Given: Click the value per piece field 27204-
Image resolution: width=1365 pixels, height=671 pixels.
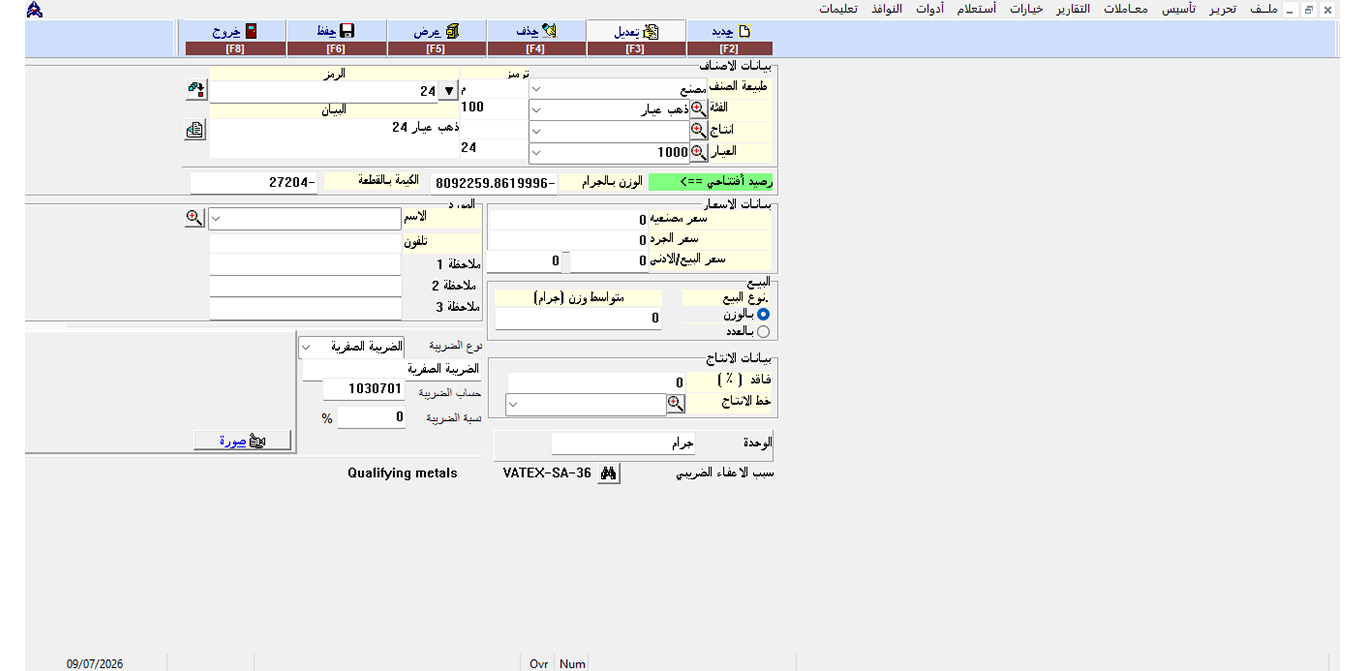Looking at the screenshot, I should 254,183.
